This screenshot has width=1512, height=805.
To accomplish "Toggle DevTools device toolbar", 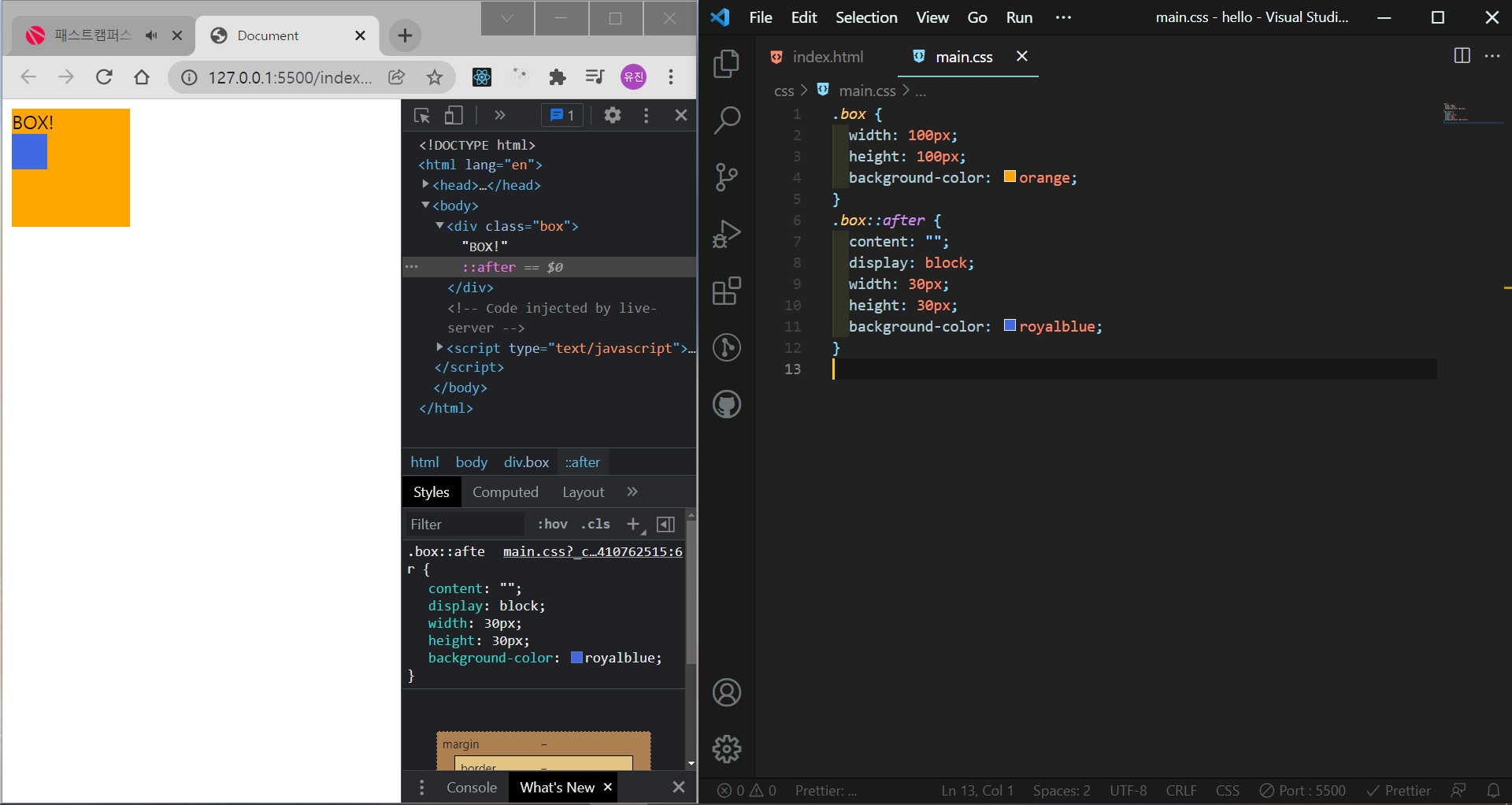I will (x=454, y=116).
